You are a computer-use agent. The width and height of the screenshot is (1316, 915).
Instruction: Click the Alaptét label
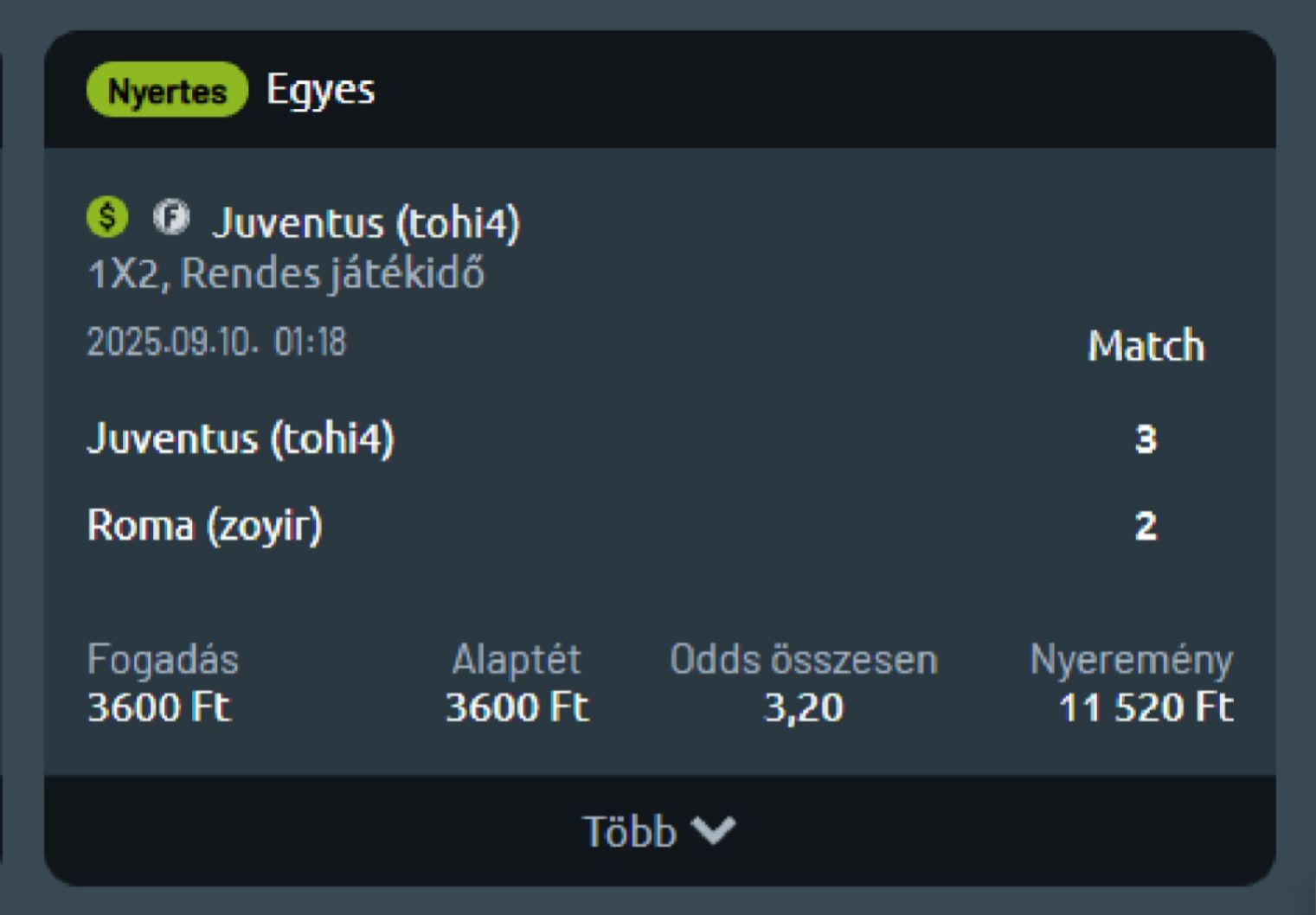pyautogui.click(x=517, y=660)
